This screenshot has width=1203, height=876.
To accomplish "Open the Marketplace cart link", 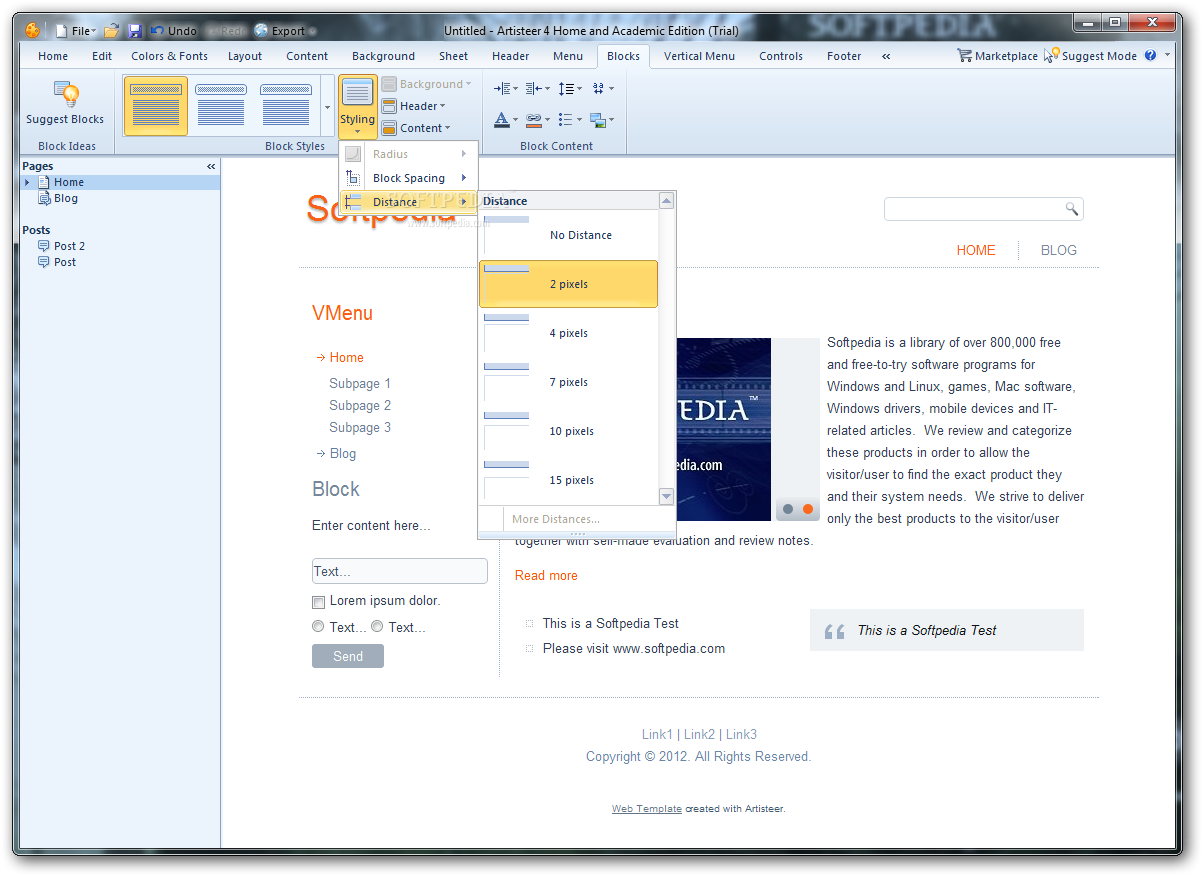I will pyautogui.click(x=997, y=56).
